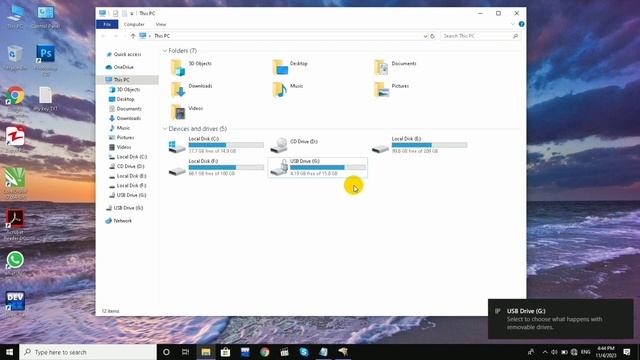Select the Pictures folder icon
Image resolution: width=640 pixels, height=360 pixels.
tap(381, 89)
